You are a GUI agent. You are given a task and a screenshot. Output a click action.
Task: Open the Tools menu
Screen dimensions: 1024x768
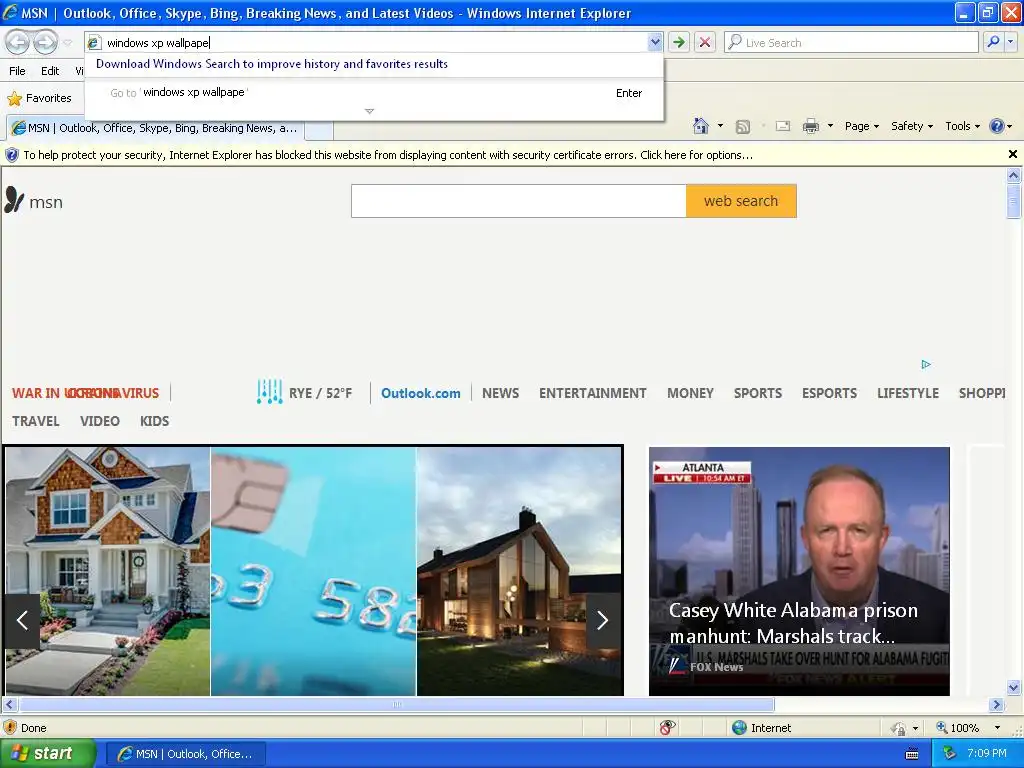[x=963, y=126]
